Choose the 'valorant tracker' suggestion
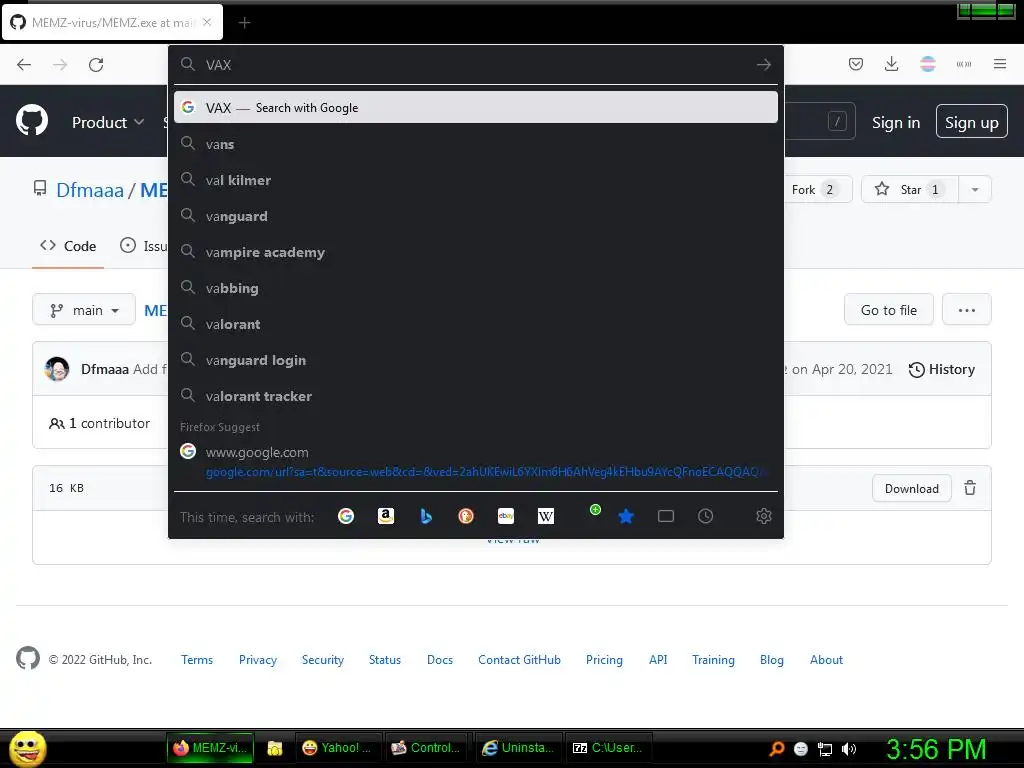 point(475,396)
